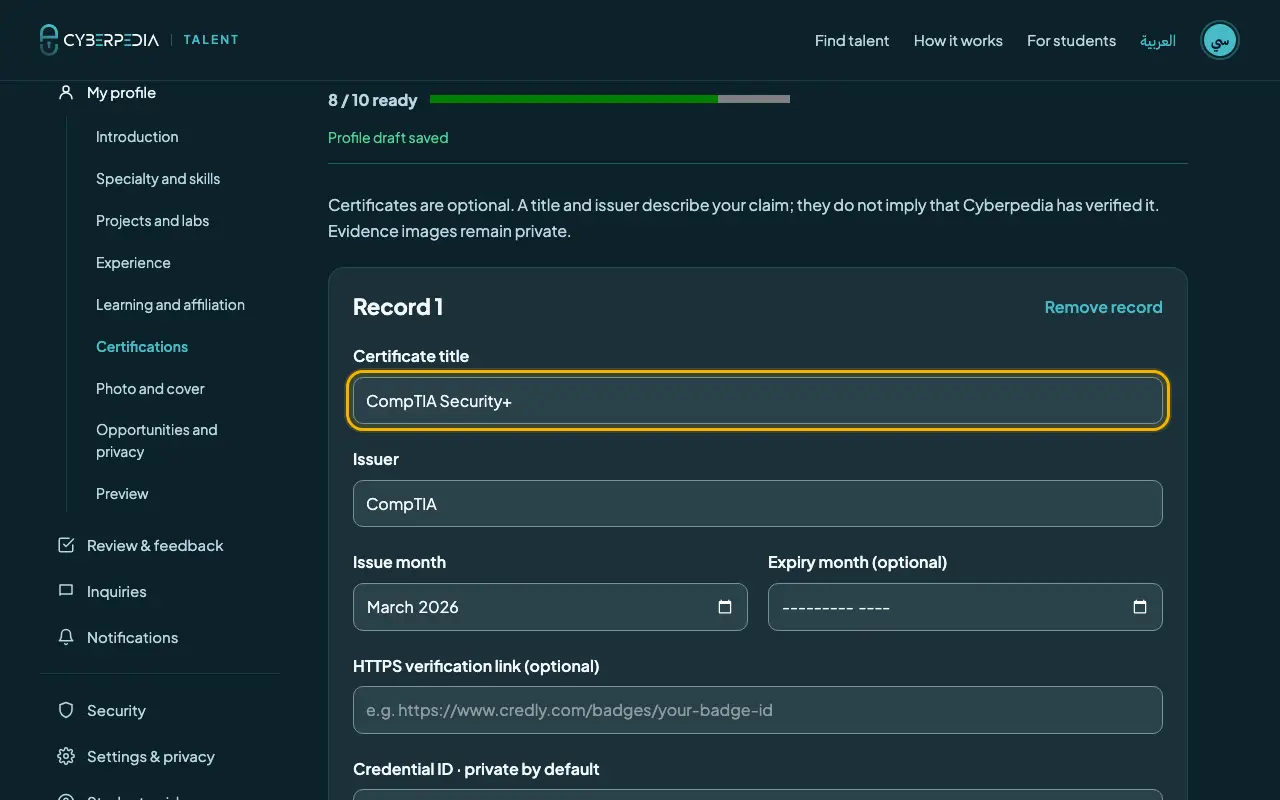The width and height of the screenshot is (1280, 800).
Task: Open For students page
Action: click(1071, 41)
